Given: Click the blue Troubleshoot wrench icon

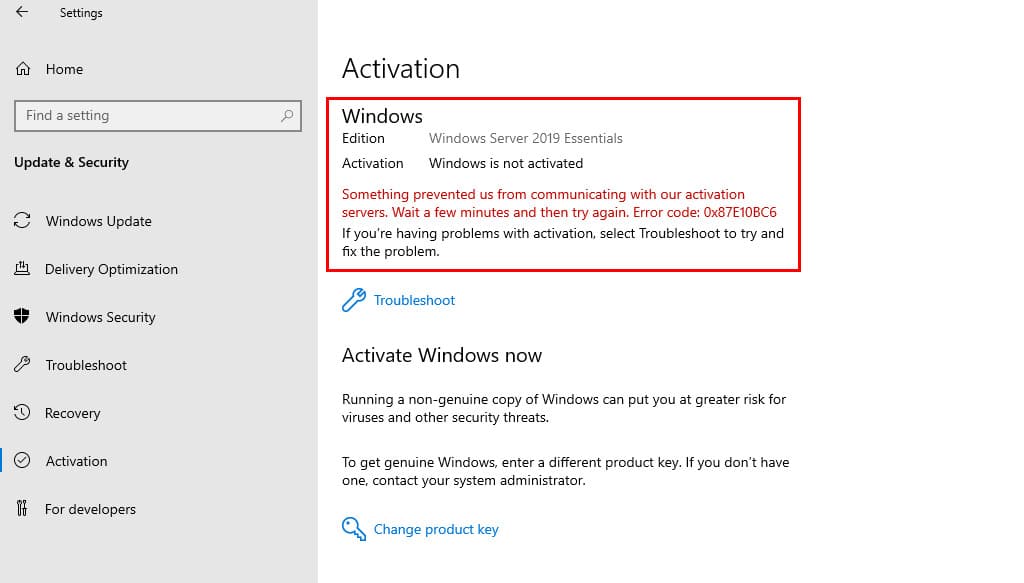Looking at the screenshot, I should (x=353, y=300).
